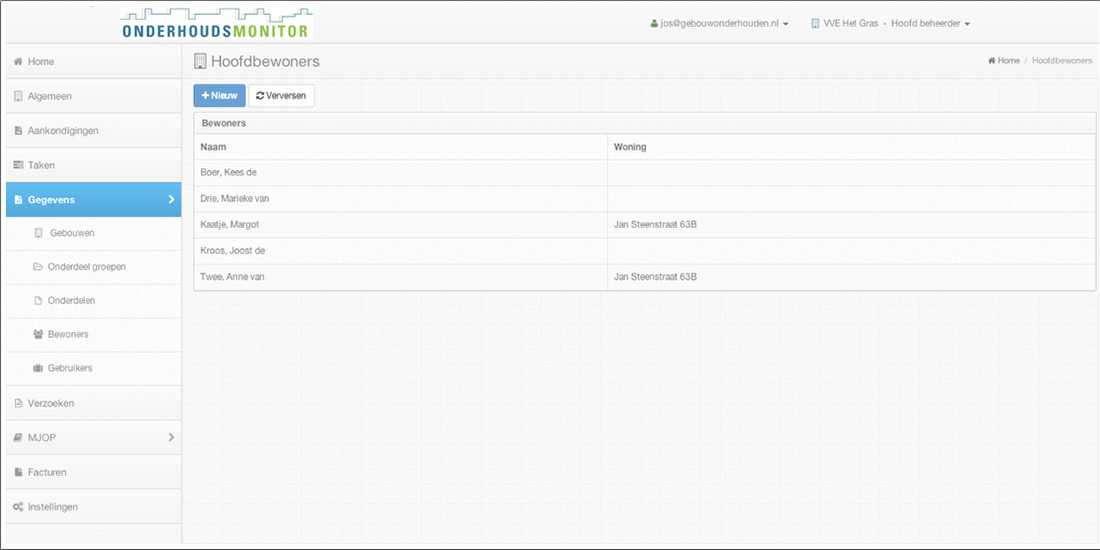Open Aankondigingen in the sidebar

point(63,131)
